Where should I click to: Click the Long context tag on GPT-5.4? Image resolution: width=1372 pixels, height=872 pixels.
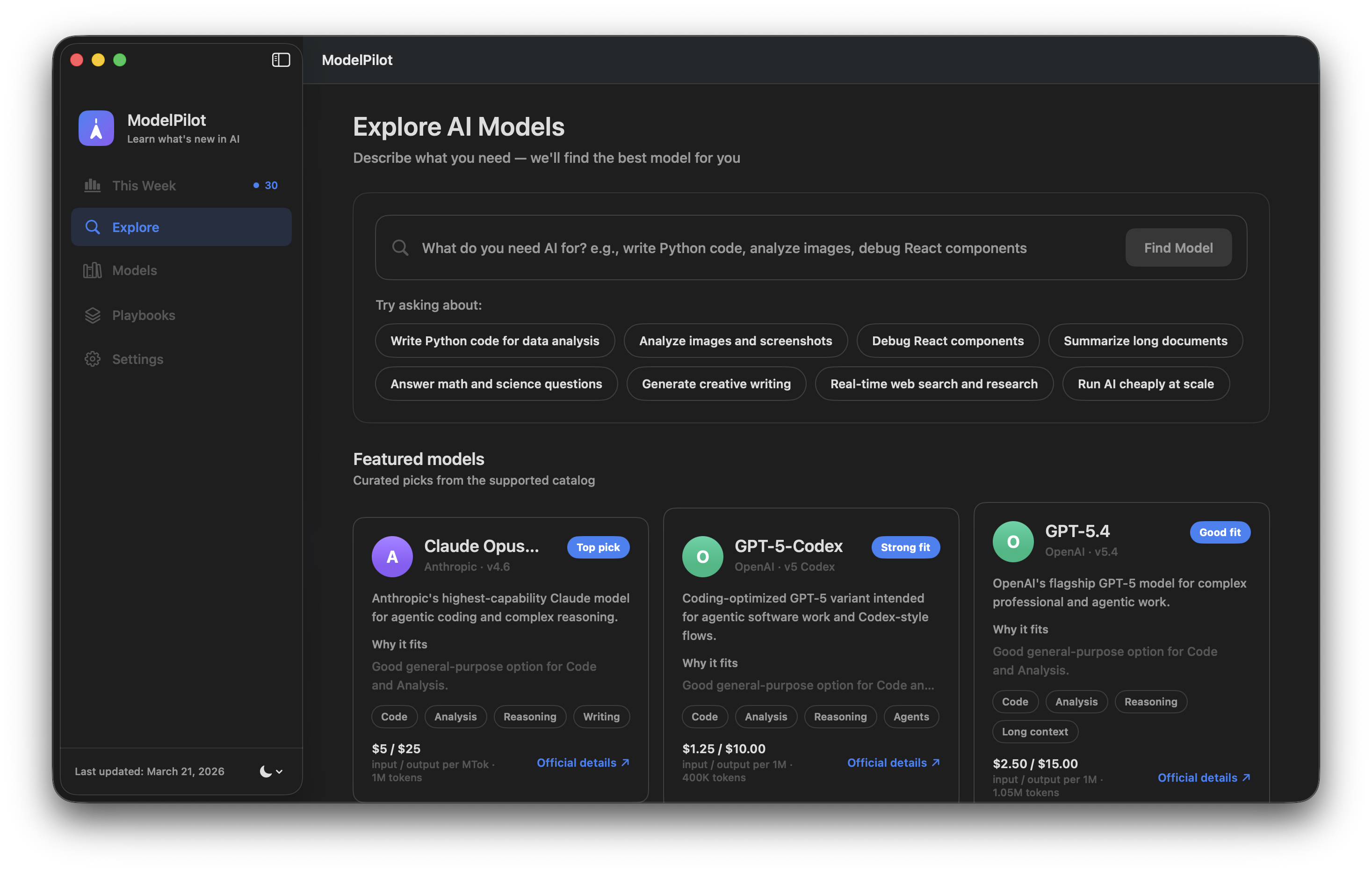point(1034,732)
